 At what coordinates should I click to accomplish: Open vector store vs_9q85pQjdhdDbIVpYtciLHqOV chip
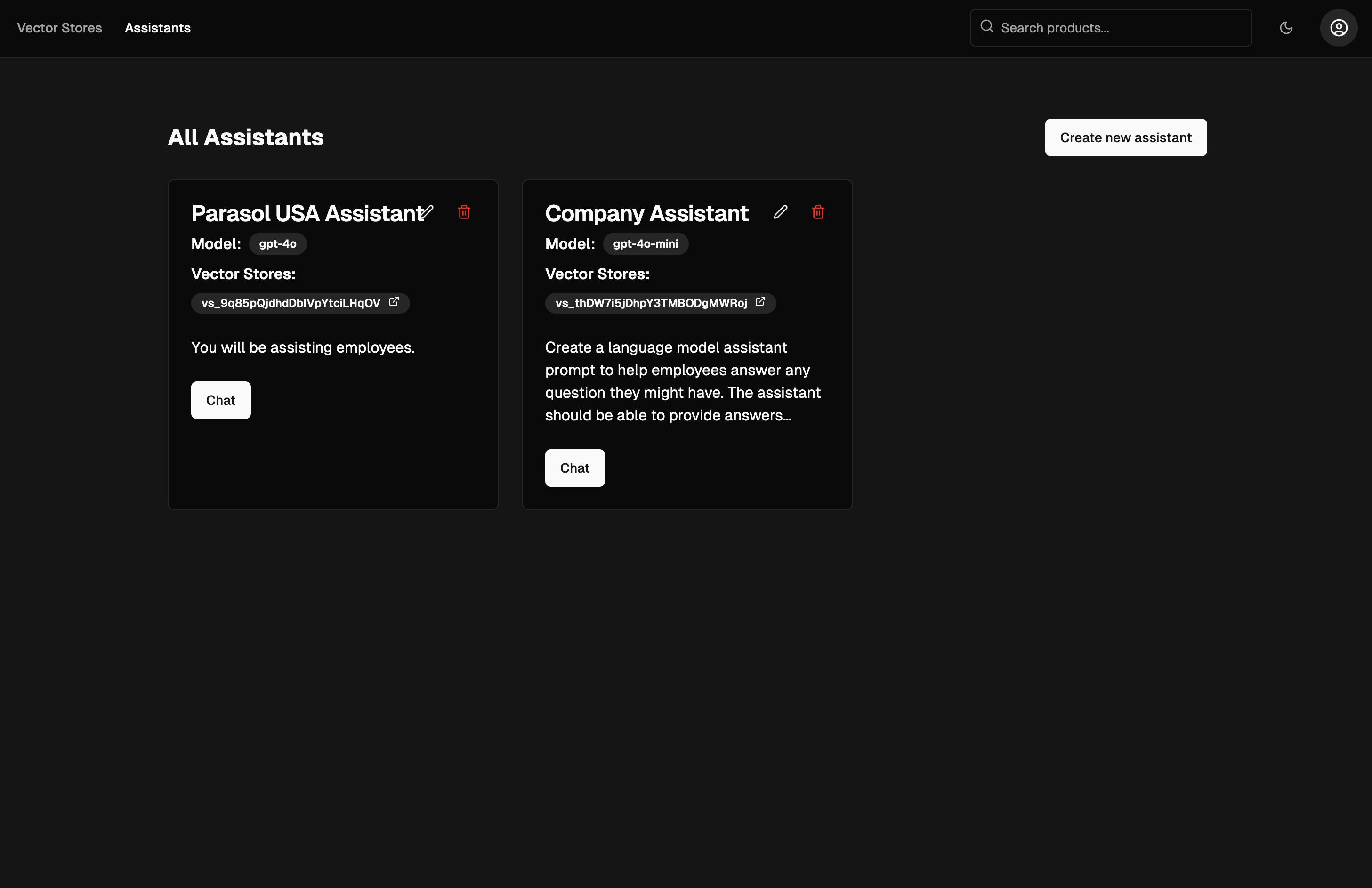(x=291, y=303)
